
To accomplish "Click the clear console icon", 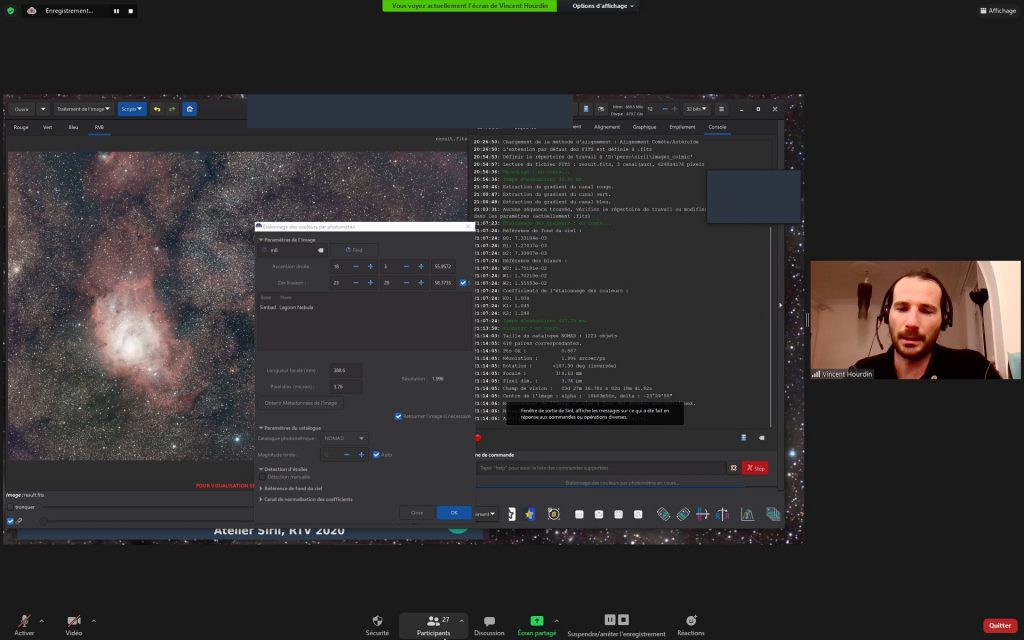I will pyautogui.click(x=761, y=438).
